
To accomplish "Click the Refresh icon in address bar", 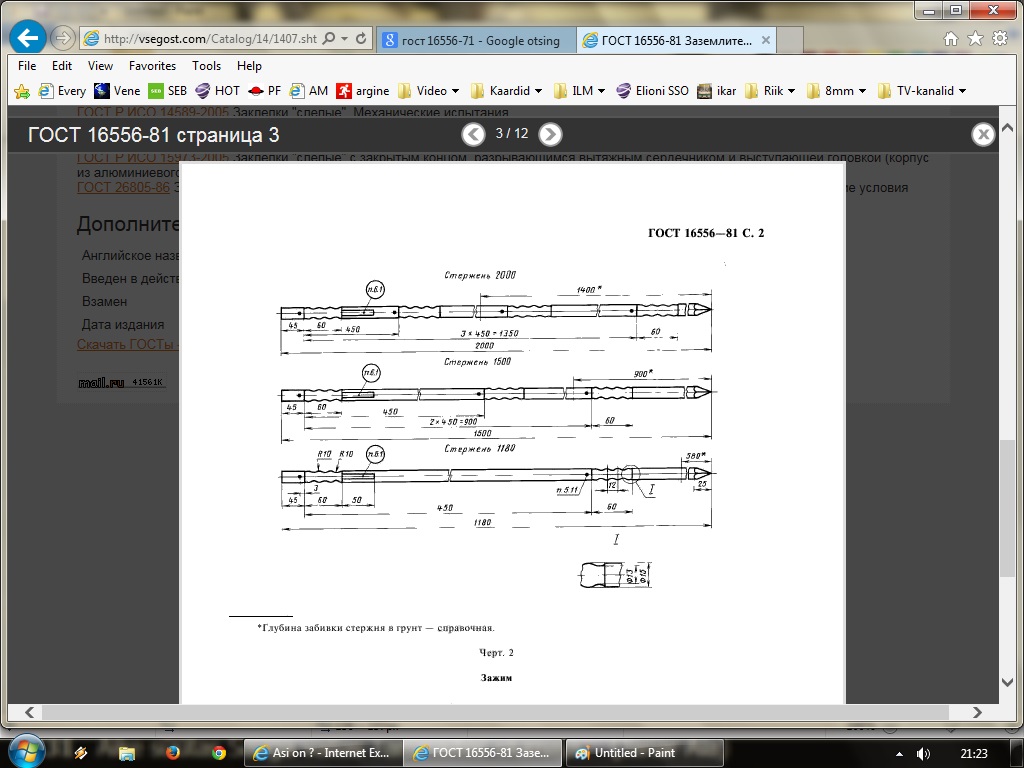I will point(362,39).
